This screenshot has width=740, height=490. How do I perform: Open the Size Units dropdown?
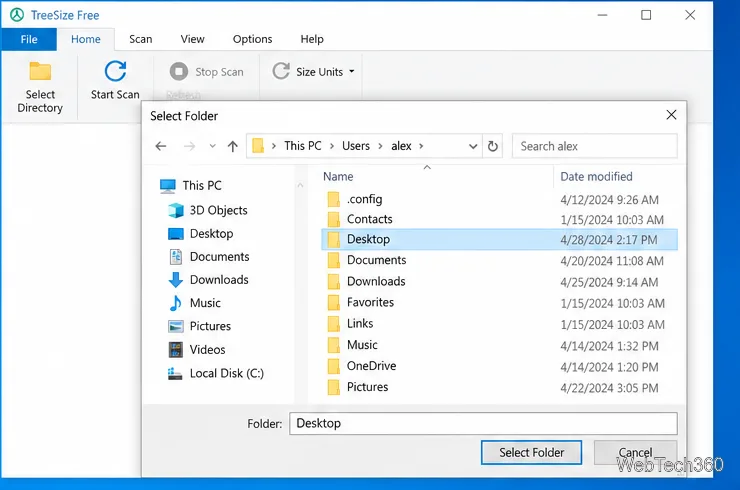(313, 72)
